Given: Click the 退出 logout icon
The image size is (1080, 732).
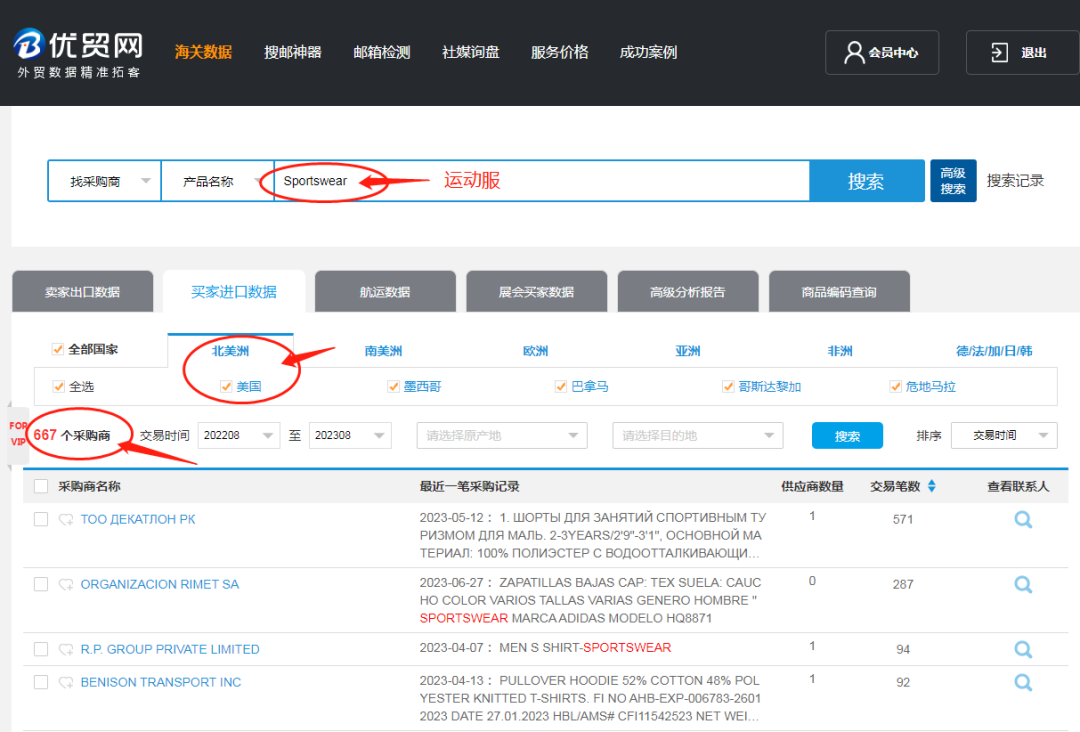Looking at the screenshot, I should click(999, 52).
